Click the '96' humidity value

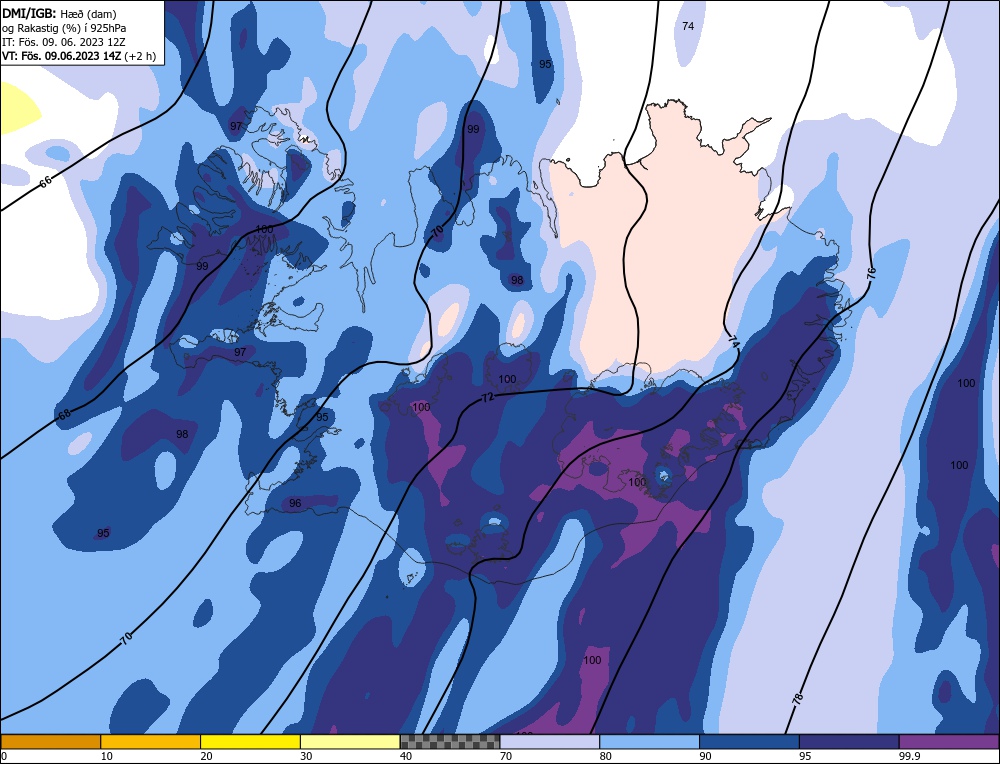[x=295, y=503]
